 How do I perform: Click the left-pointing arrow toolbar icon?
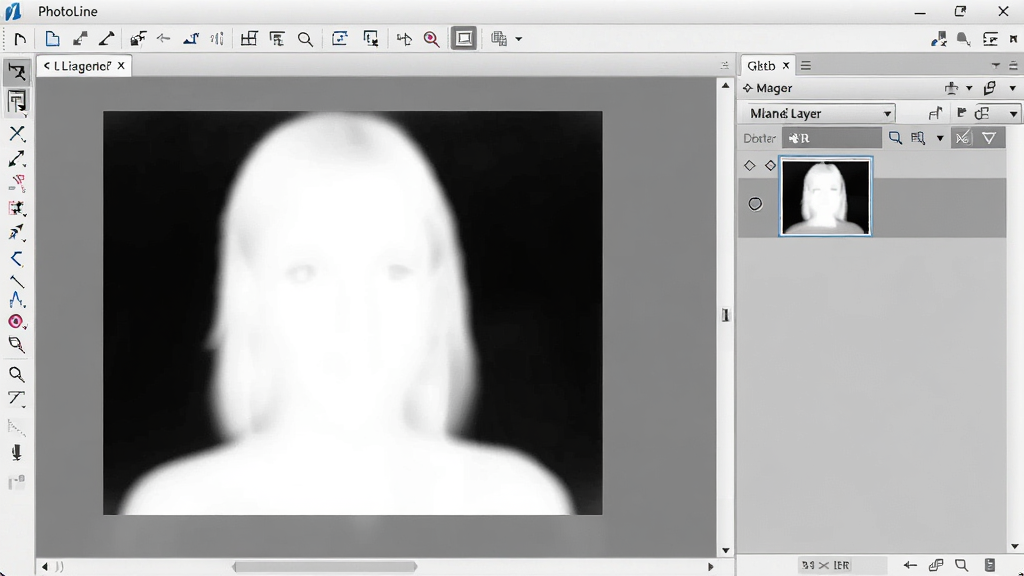pyautogui.click(x=163, y=39)
